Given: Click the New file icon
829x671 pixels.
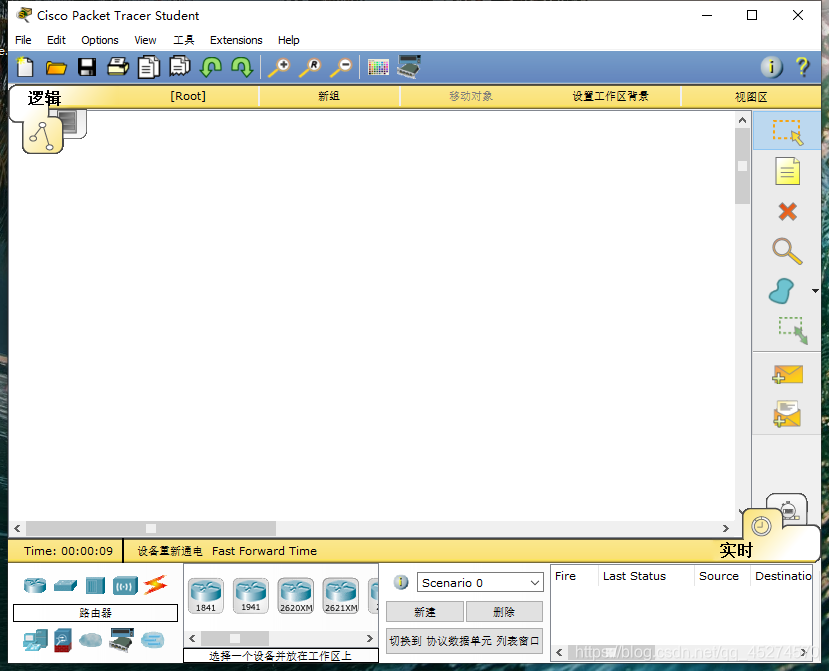Looking at the screenshot, I should tap(25, 67).
